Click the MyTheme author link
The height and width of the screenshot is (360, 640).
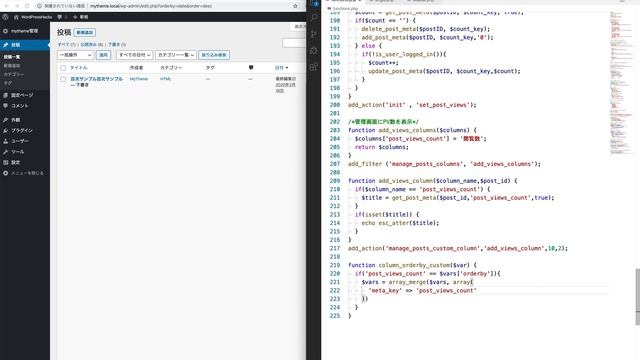pos(139,79)
